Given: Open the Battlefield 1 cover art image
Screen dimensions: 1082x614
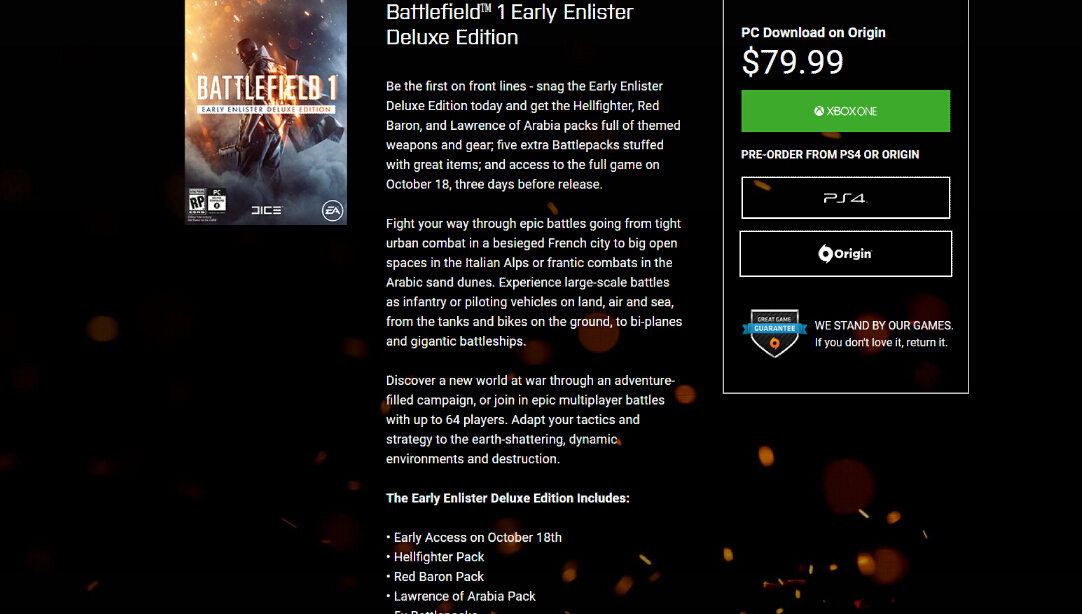Looking at the screenshot, I should pos(266,111).
